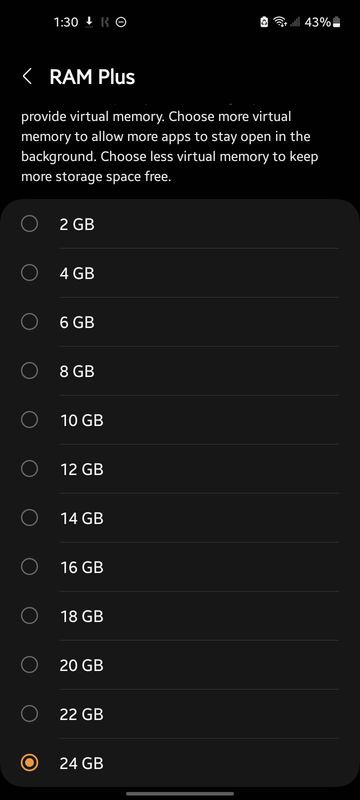Select the 12 GB radio button
360x800 pixels.
pyautogui.click(x=30, y=469)
